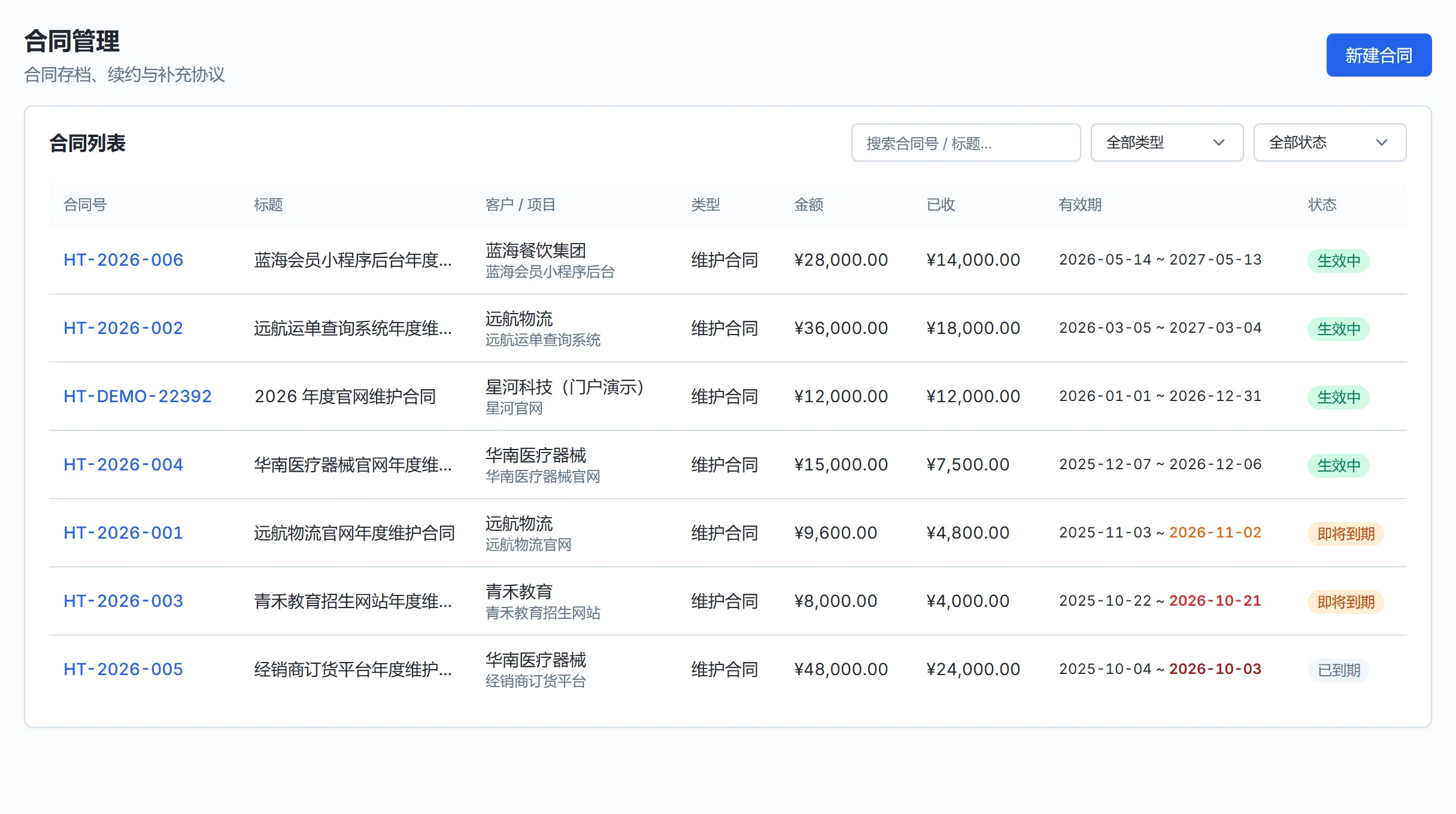Click the 生效中 badge for HT-2026-004

coord(1339,466)
